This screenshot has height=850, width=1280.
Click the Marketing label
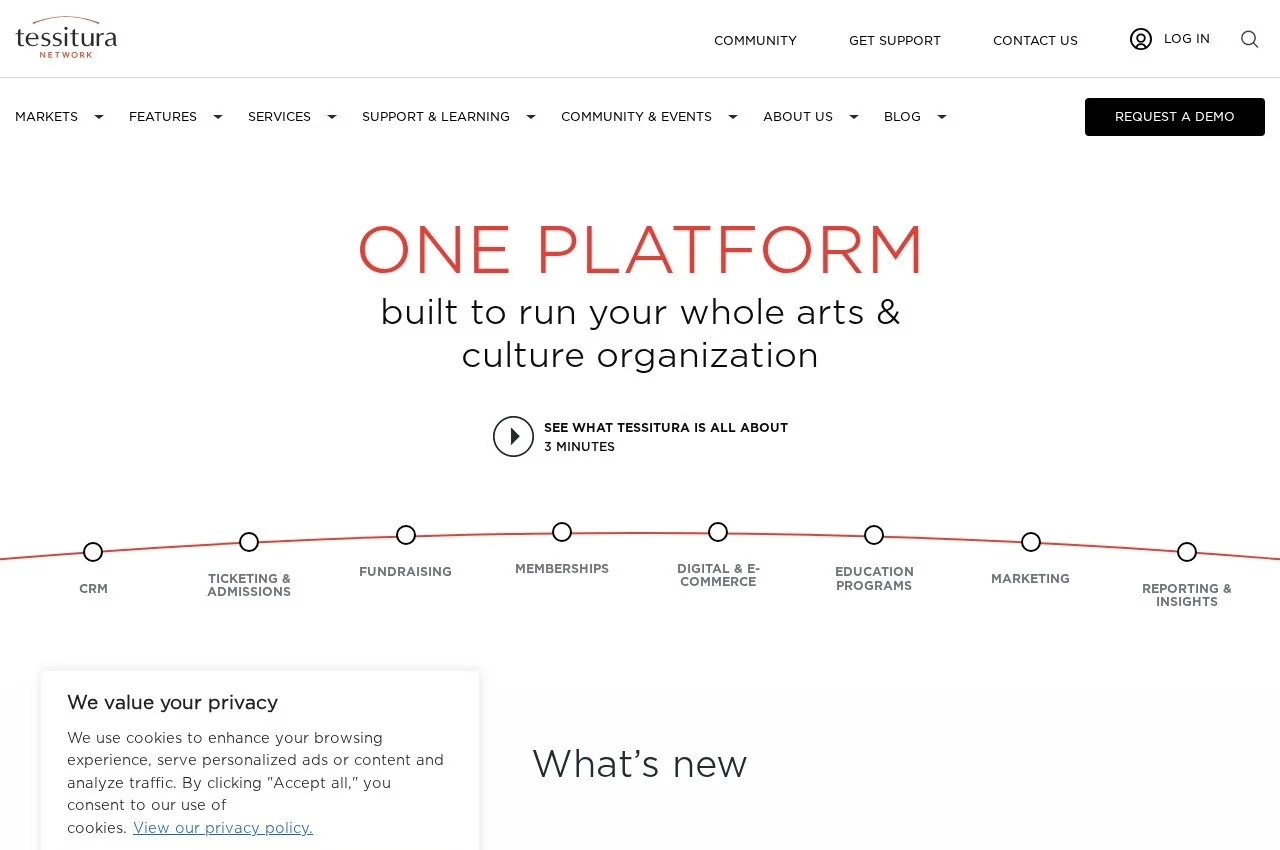coord(1030,579)
